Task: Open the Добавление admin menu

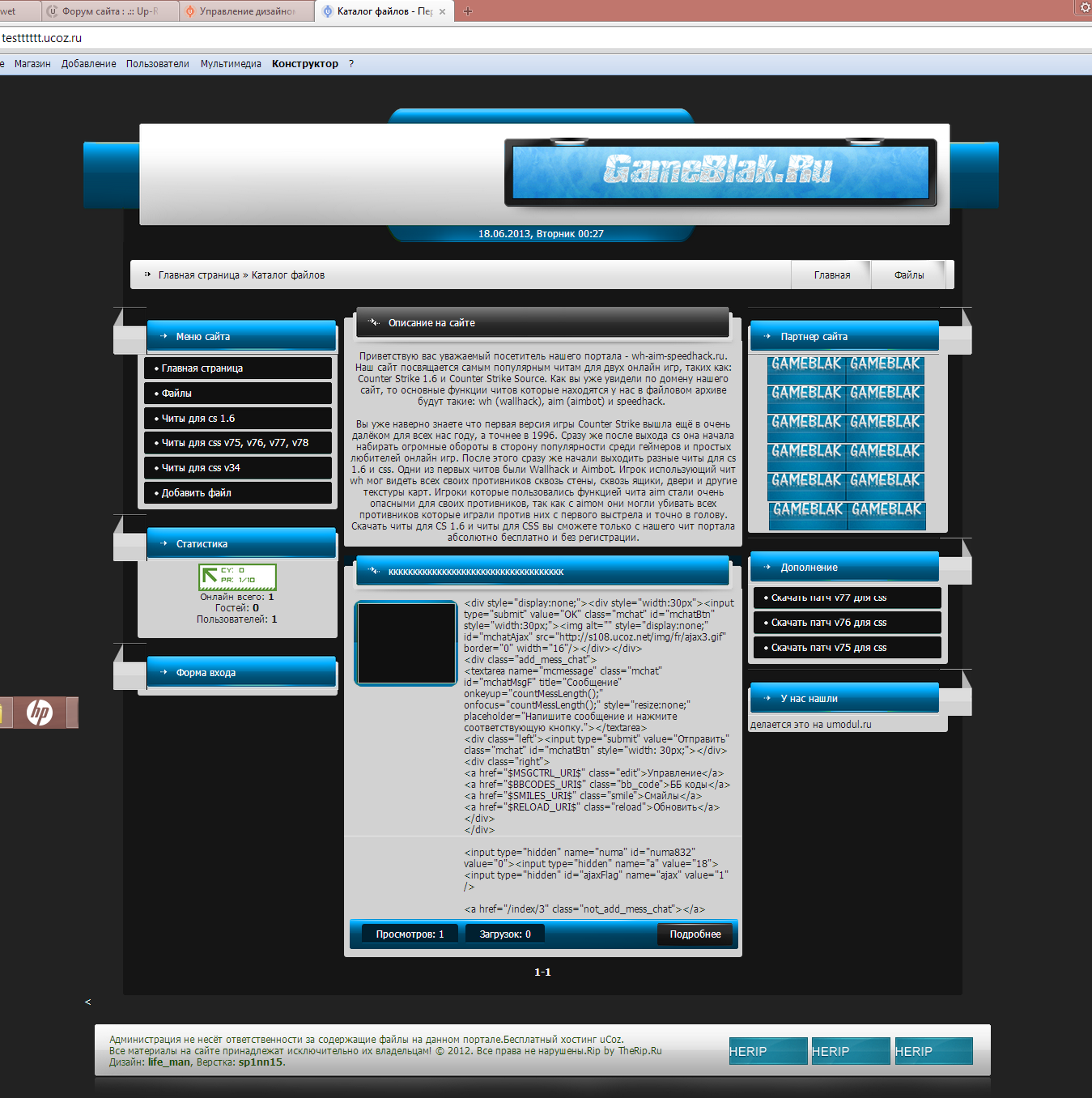Action: (x=88, y=64)
